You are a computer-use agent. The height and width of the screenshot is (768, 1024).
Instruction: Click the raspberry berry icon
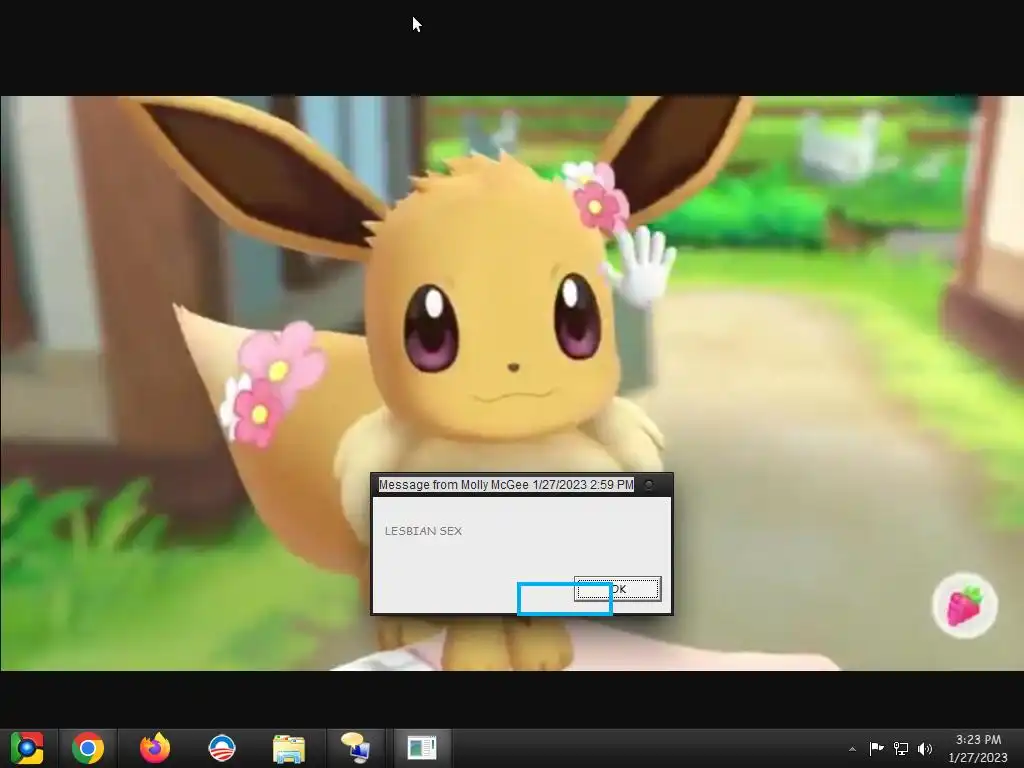(964, 605)
